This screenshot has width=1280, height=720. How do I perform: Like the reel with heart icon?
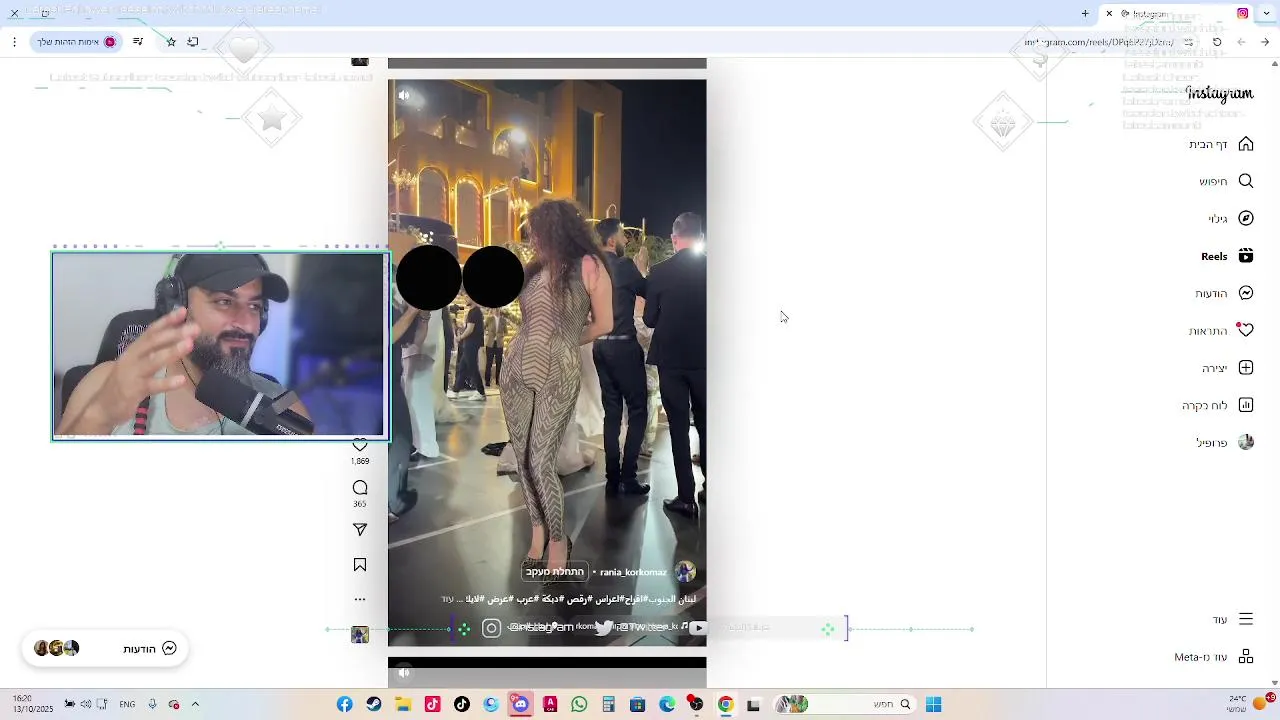pyautogui.click(x=360, y=445)
